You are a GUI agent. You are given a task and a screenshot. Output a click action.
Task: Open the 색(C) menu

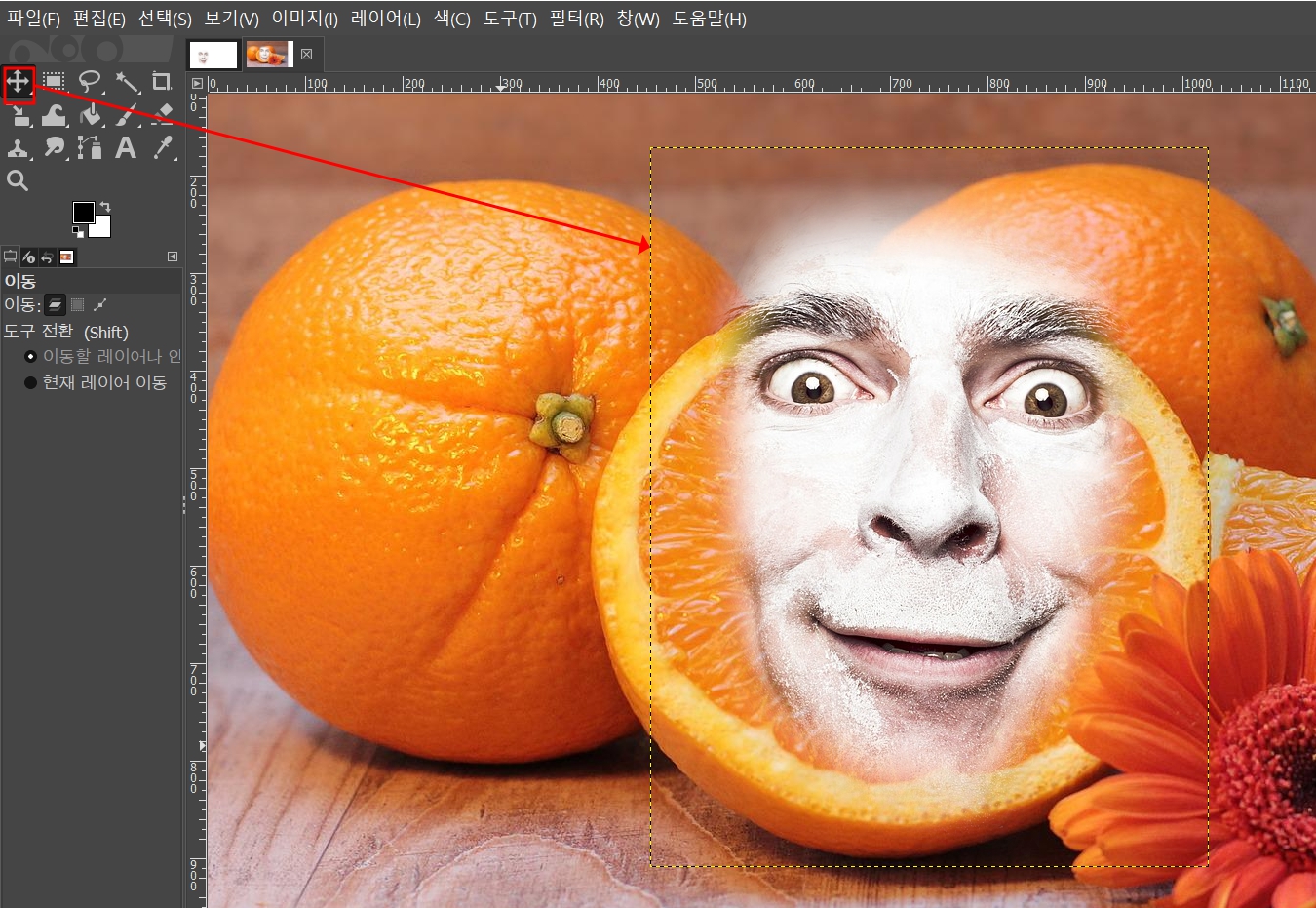pos(451,19)
